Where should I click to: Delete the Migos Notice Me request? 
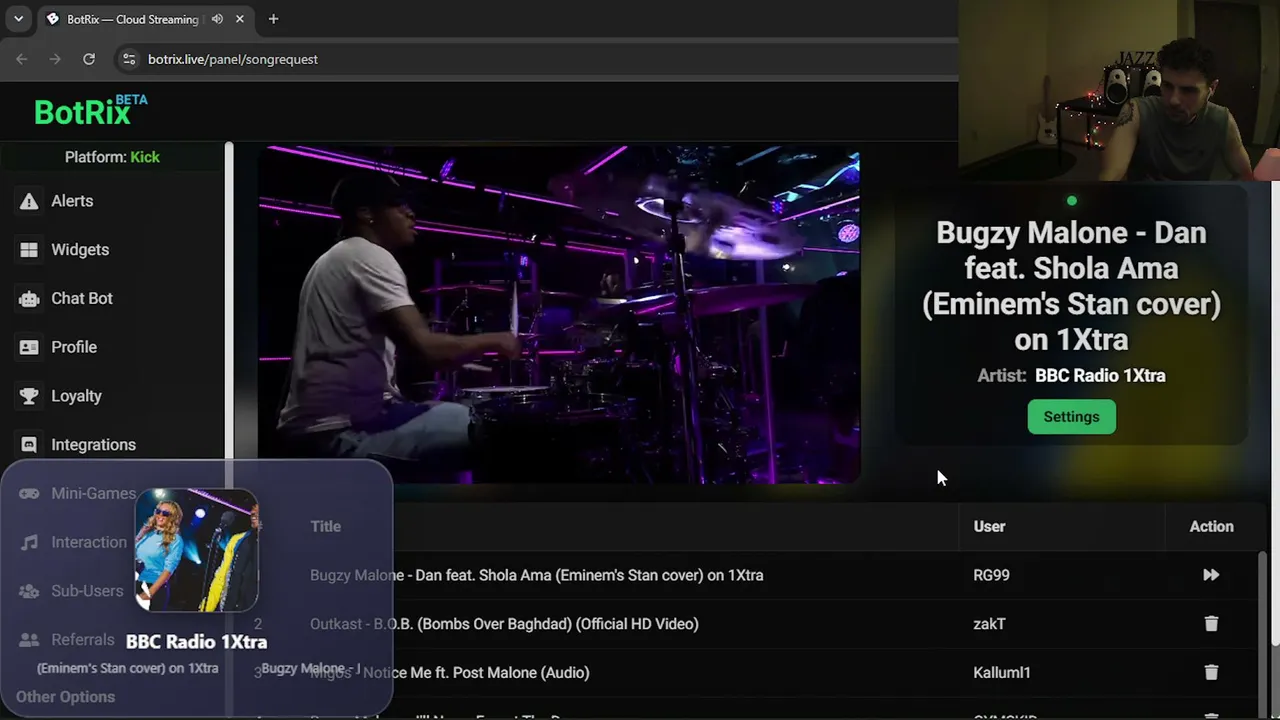(1211, 673)
